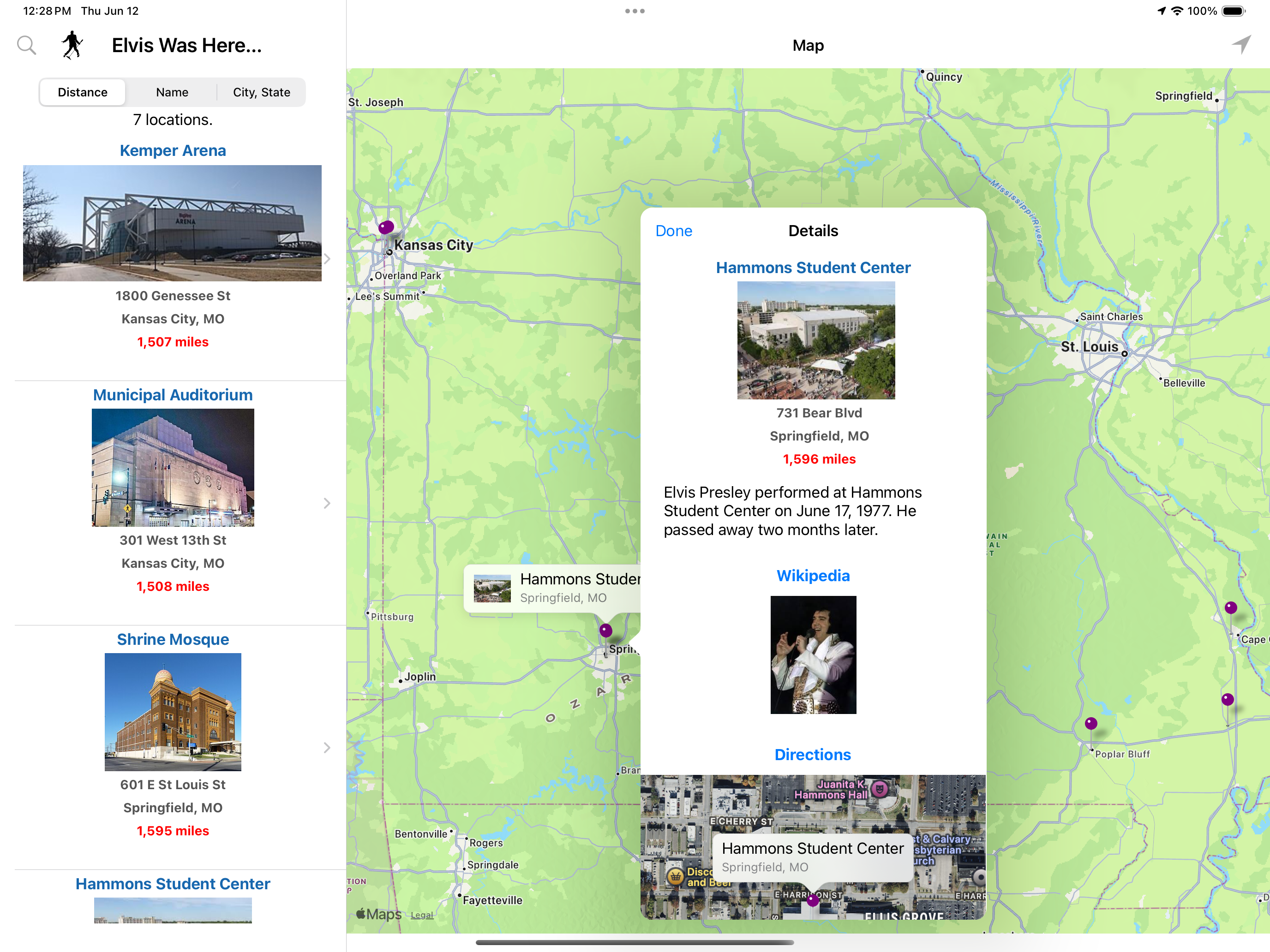Sort list by City, State

tap(261, 92)
